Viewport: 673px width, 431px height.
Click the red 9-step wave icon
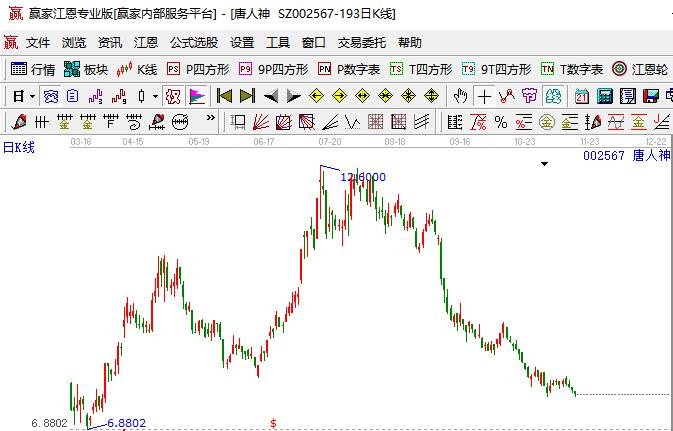pyautogui.click(x=119, y=96)
